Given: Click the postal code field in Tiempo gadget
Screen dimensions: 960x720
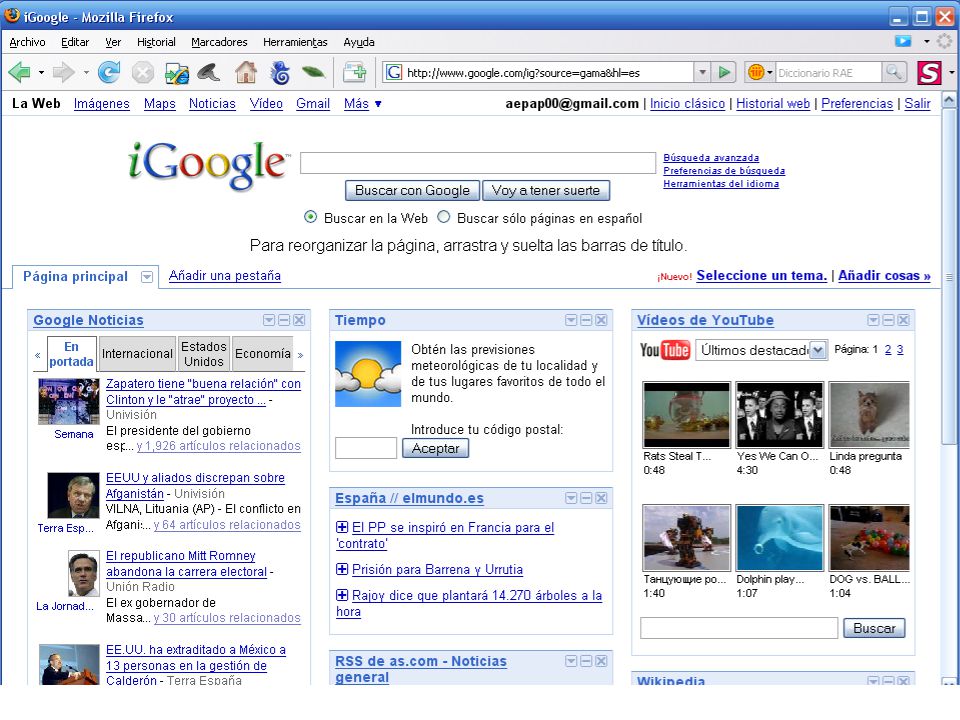Looking at the screenshot, I should (x=366, y=448).
